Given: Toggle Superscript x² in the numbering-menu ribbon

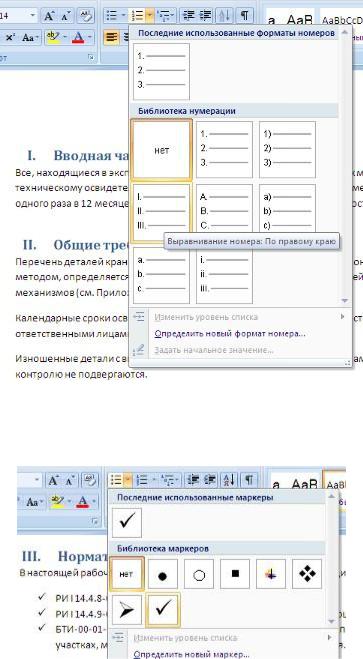Looking at the screenshot, I should coord(10,38).
